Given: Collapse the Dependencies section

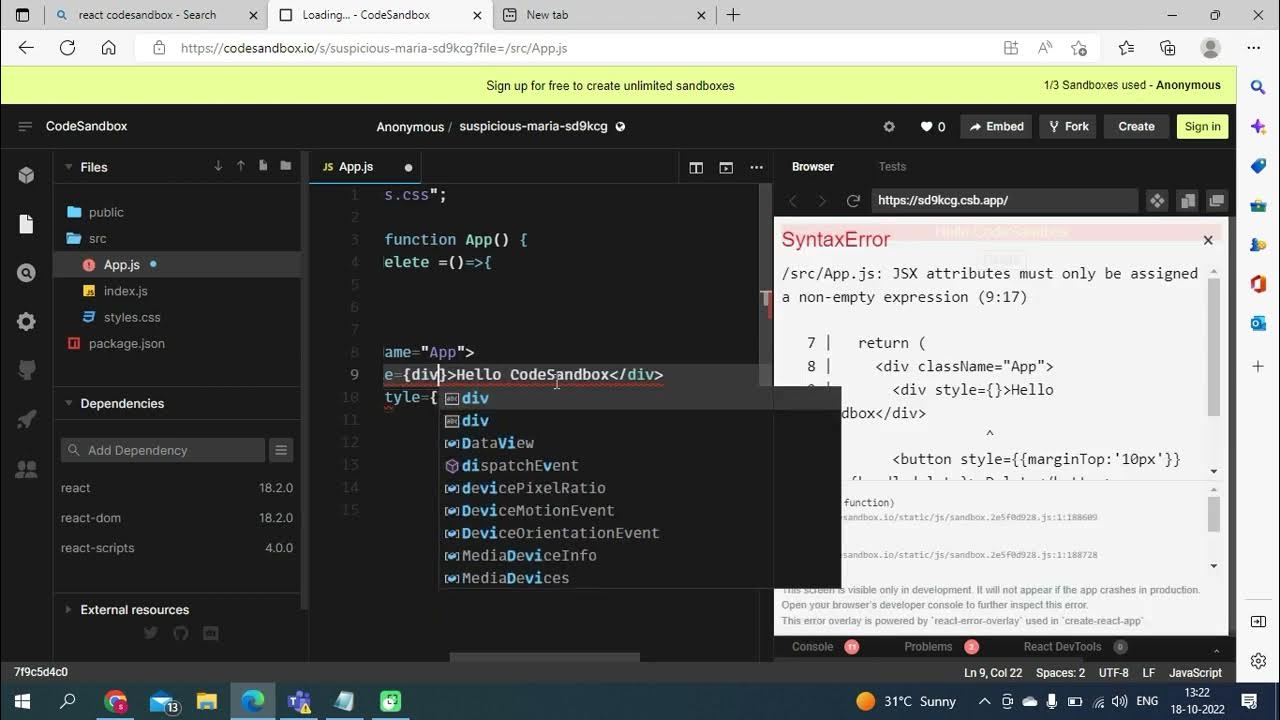Looking at the screenshot, I should 69,403.
